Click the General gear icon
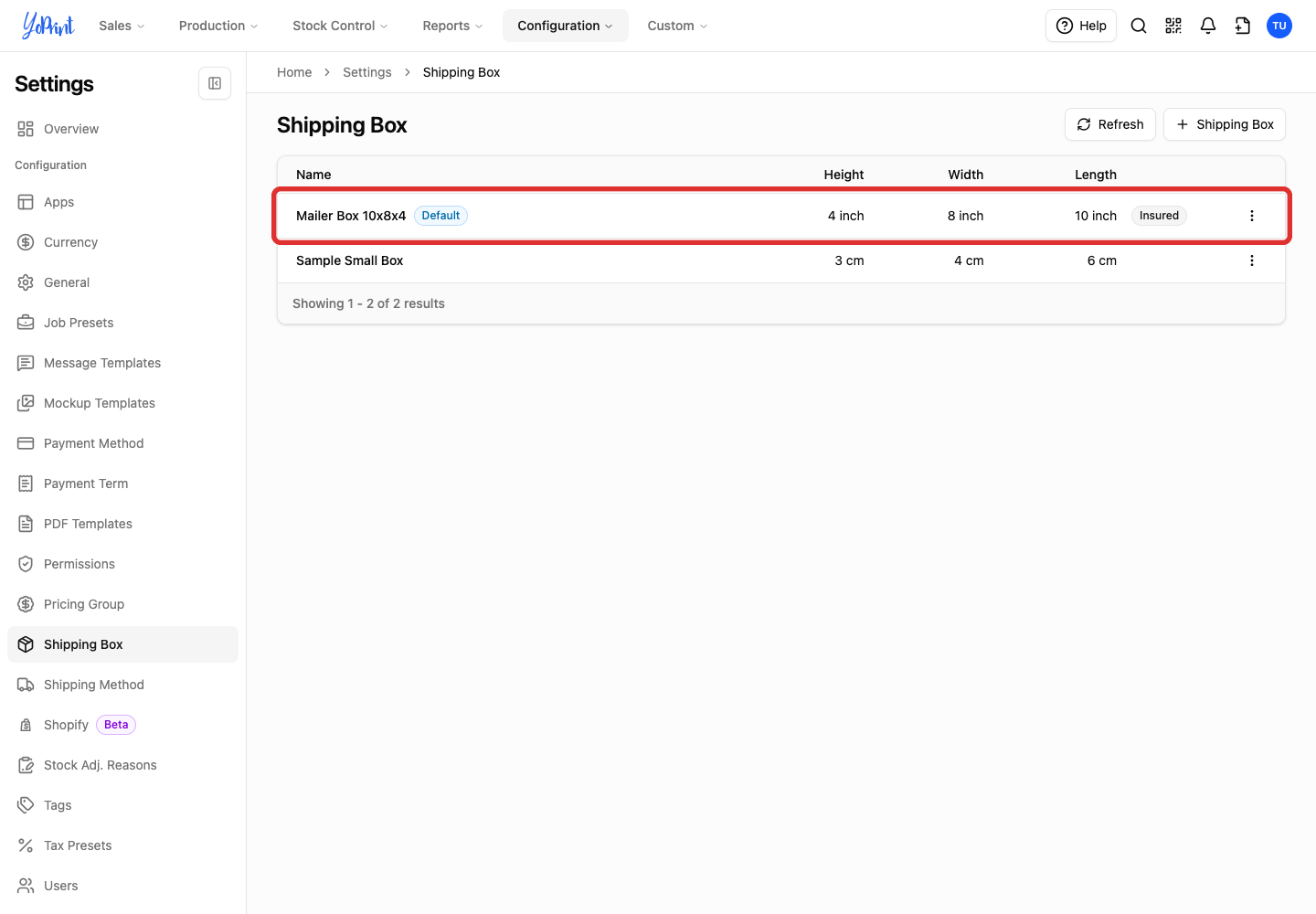 point(26,282)
